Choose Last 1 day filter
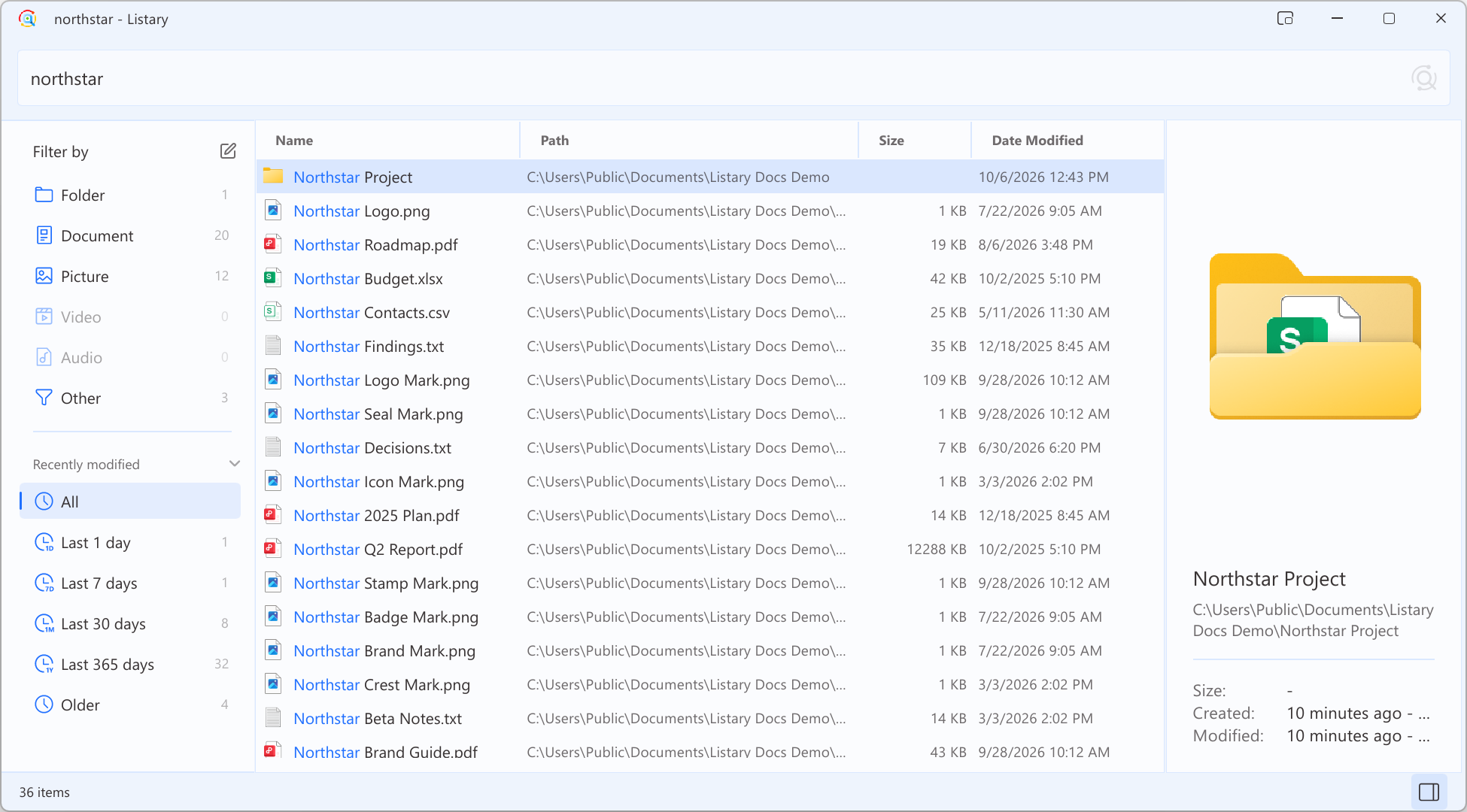 coord(130,543)
